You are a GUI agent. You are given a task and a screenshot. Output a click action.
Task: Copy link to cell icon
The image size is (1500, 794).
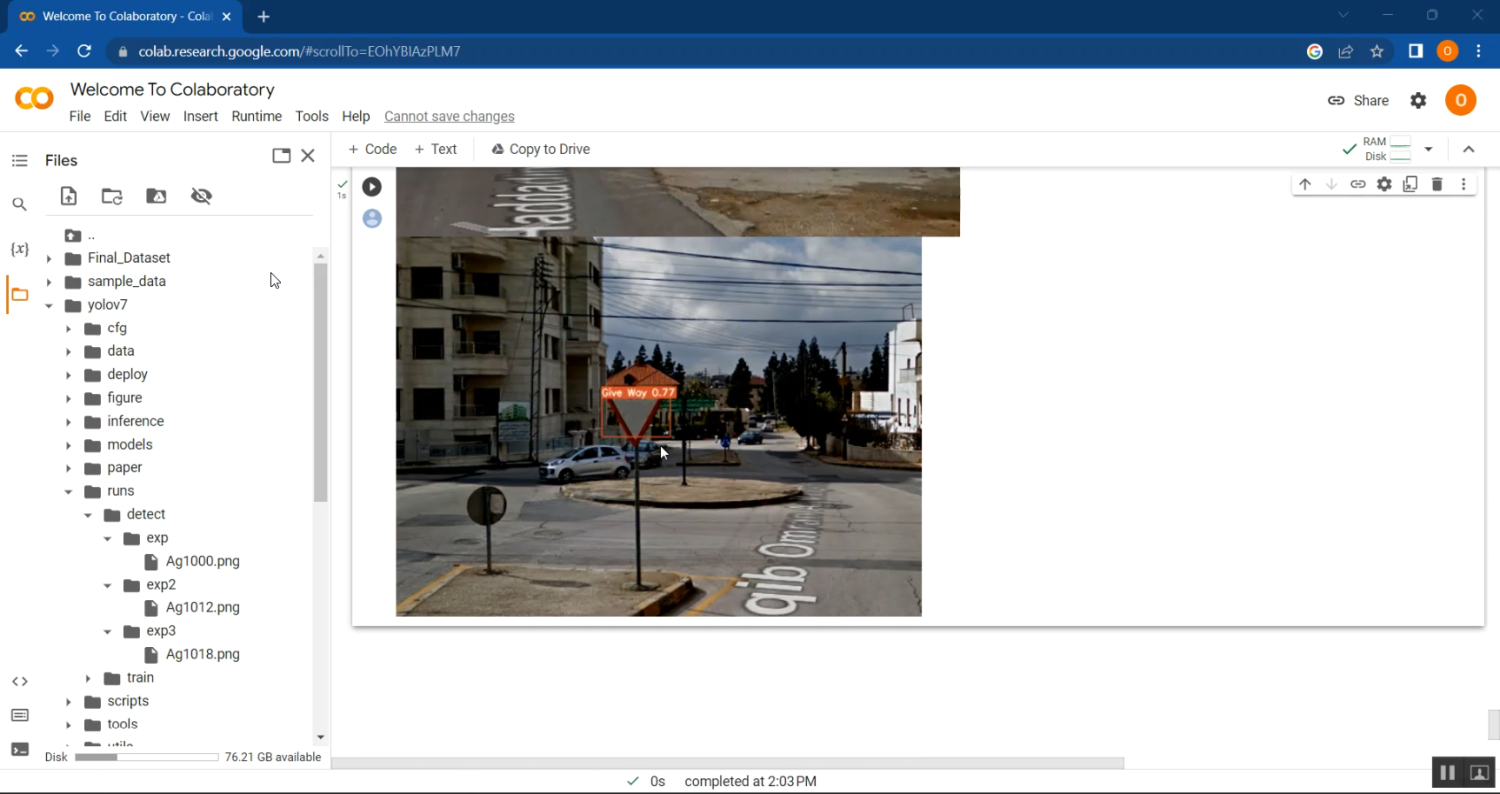[1358, 184]
